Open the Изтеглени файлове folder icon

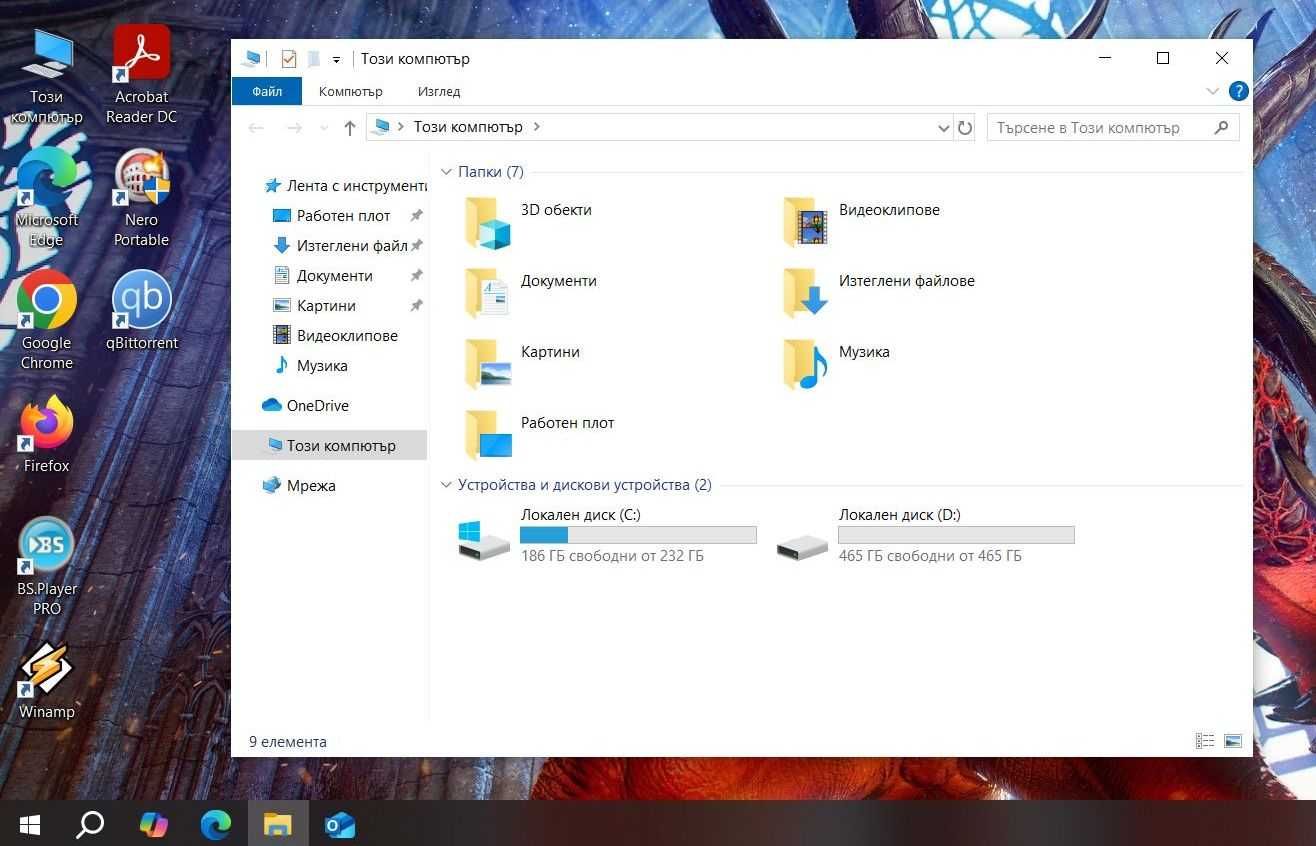coord(805,293)
